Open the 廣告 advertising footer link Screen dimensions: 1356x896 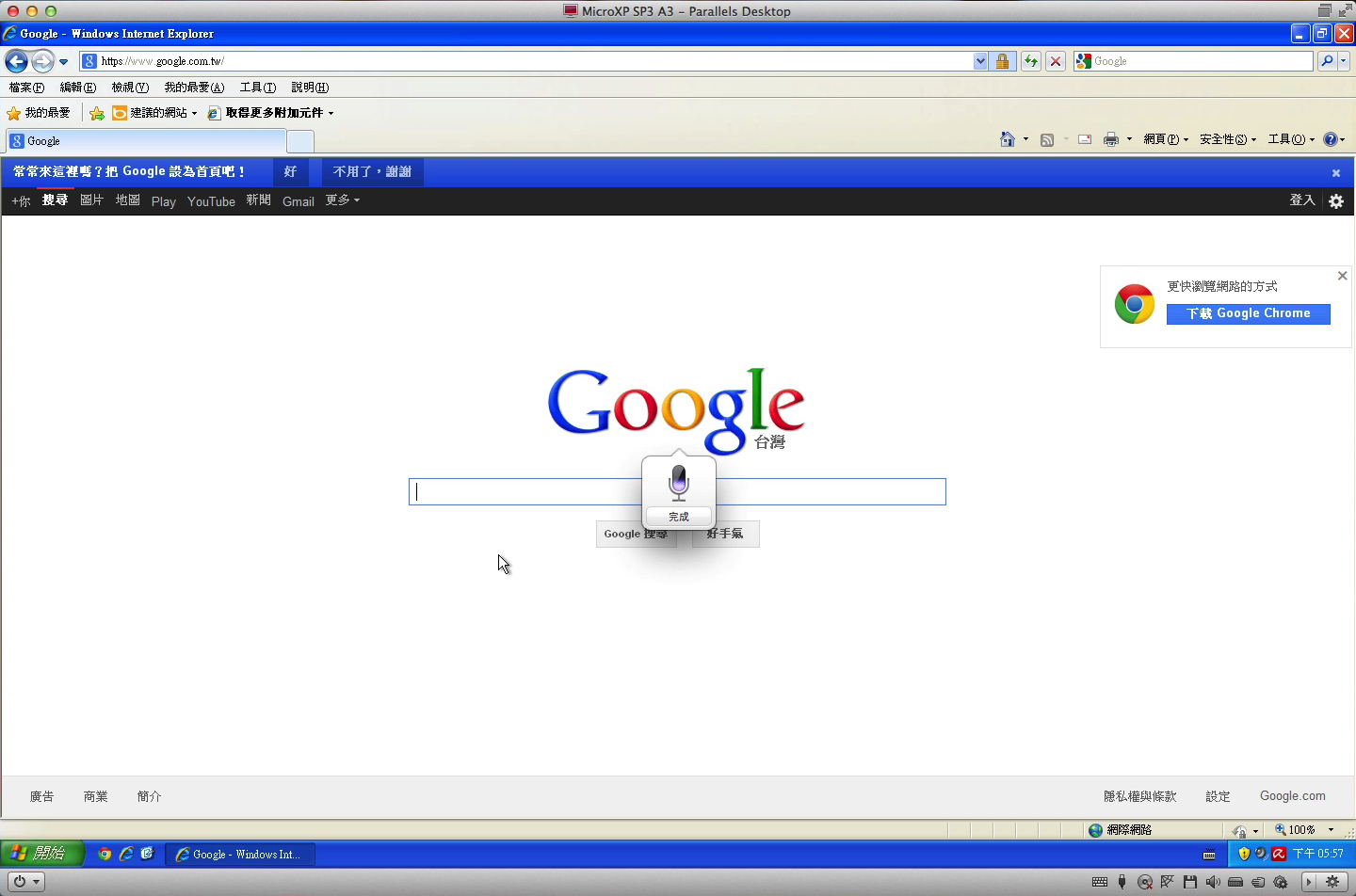41,796
